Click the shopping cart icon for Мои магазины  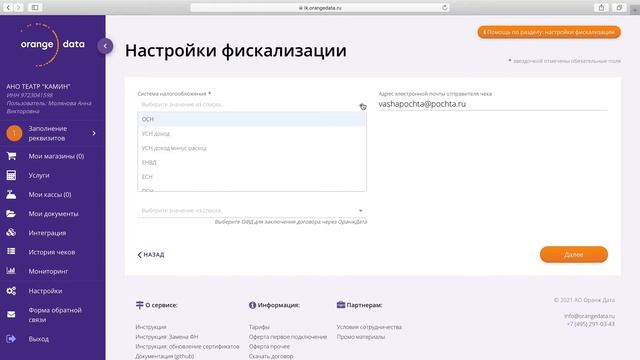(11, 156)
